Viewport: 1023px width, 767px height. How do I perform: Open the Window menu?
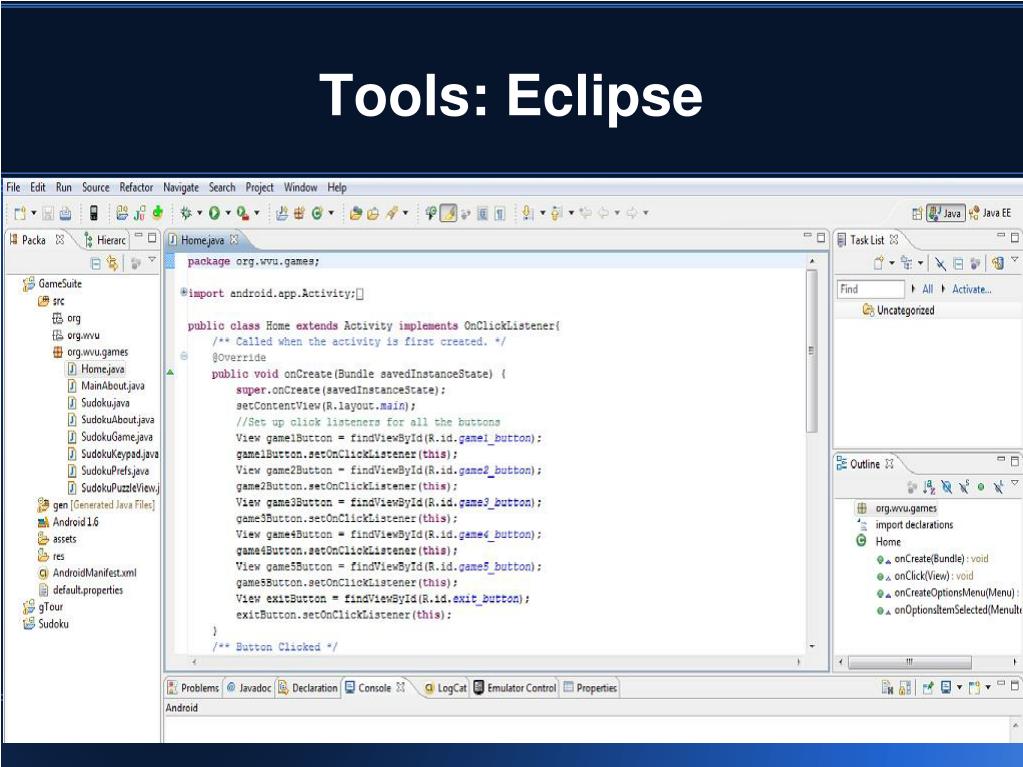[x=300, y=187]
